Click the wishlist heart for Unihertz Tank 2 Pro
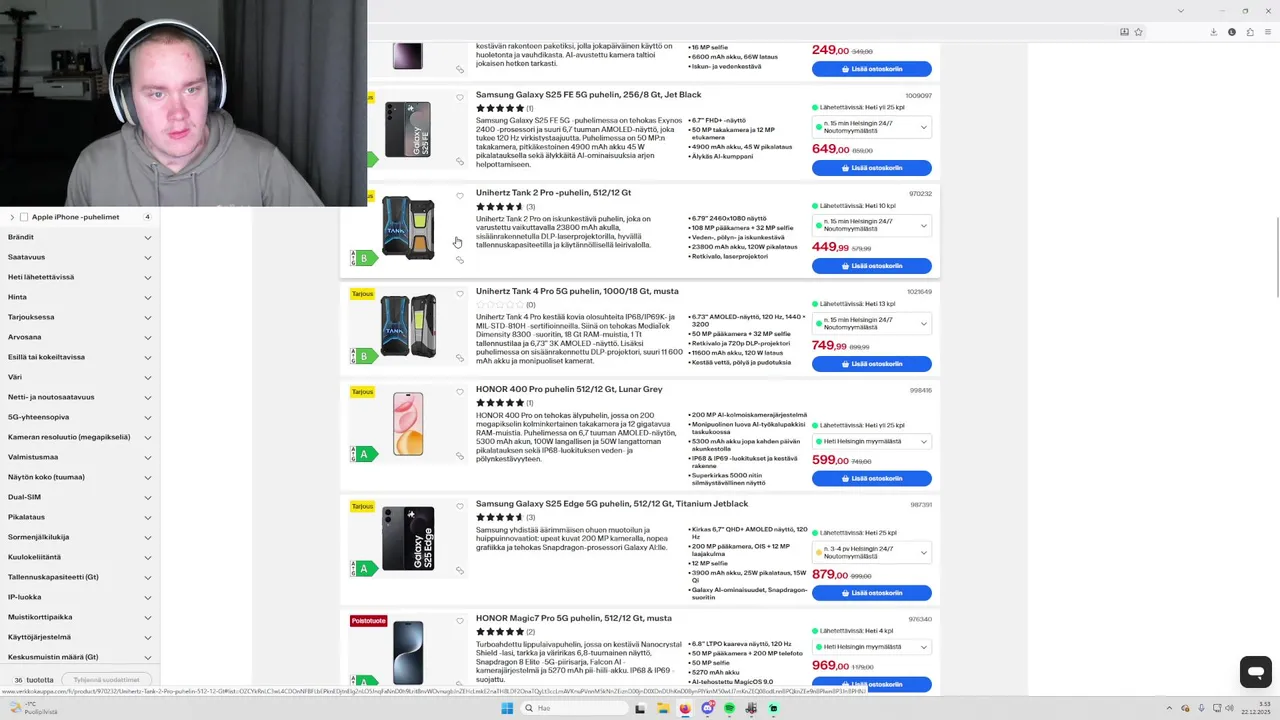 tap(460, 196)
